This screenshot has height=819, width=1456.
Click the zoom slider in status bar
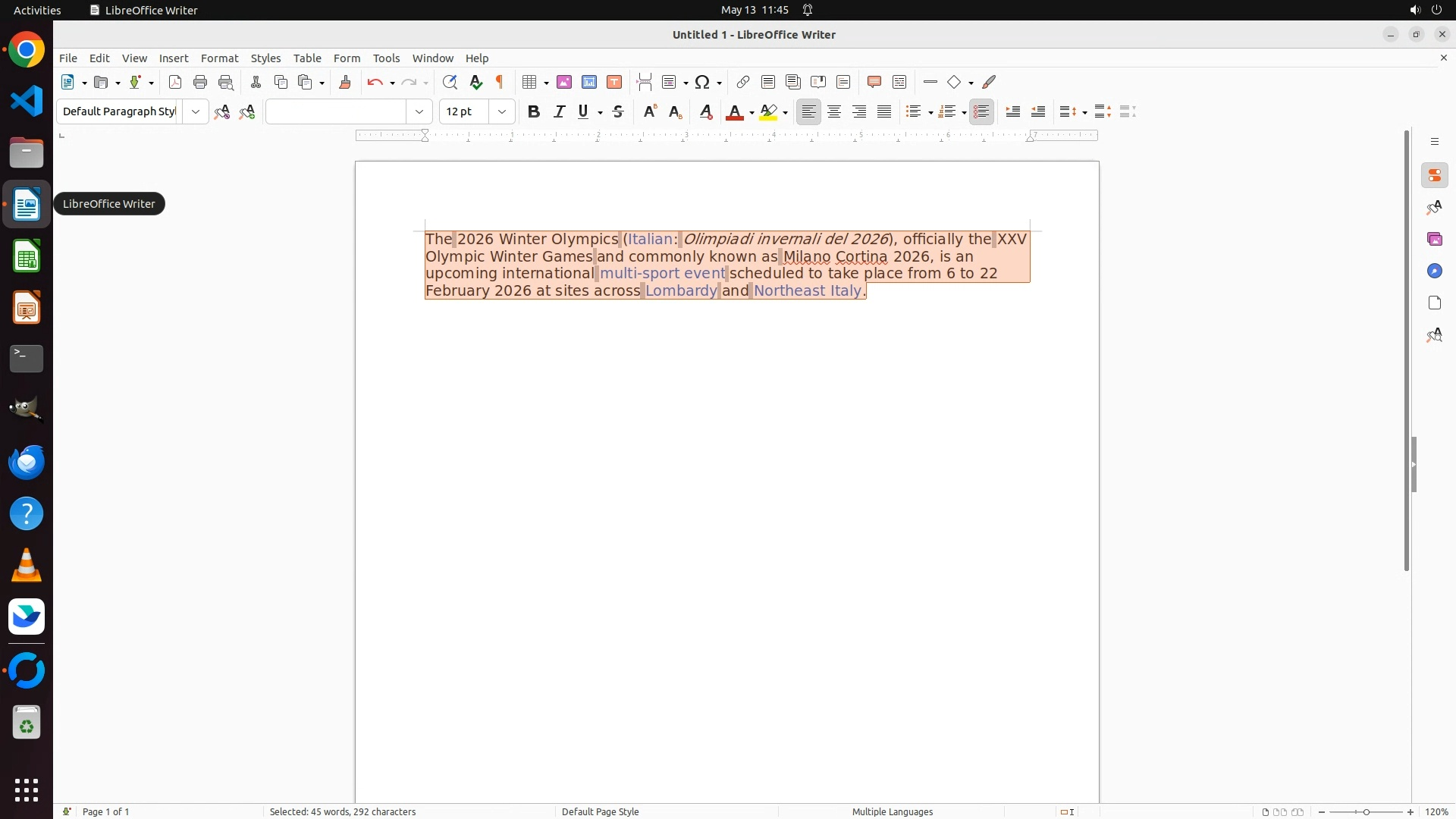pos(1366,812)
